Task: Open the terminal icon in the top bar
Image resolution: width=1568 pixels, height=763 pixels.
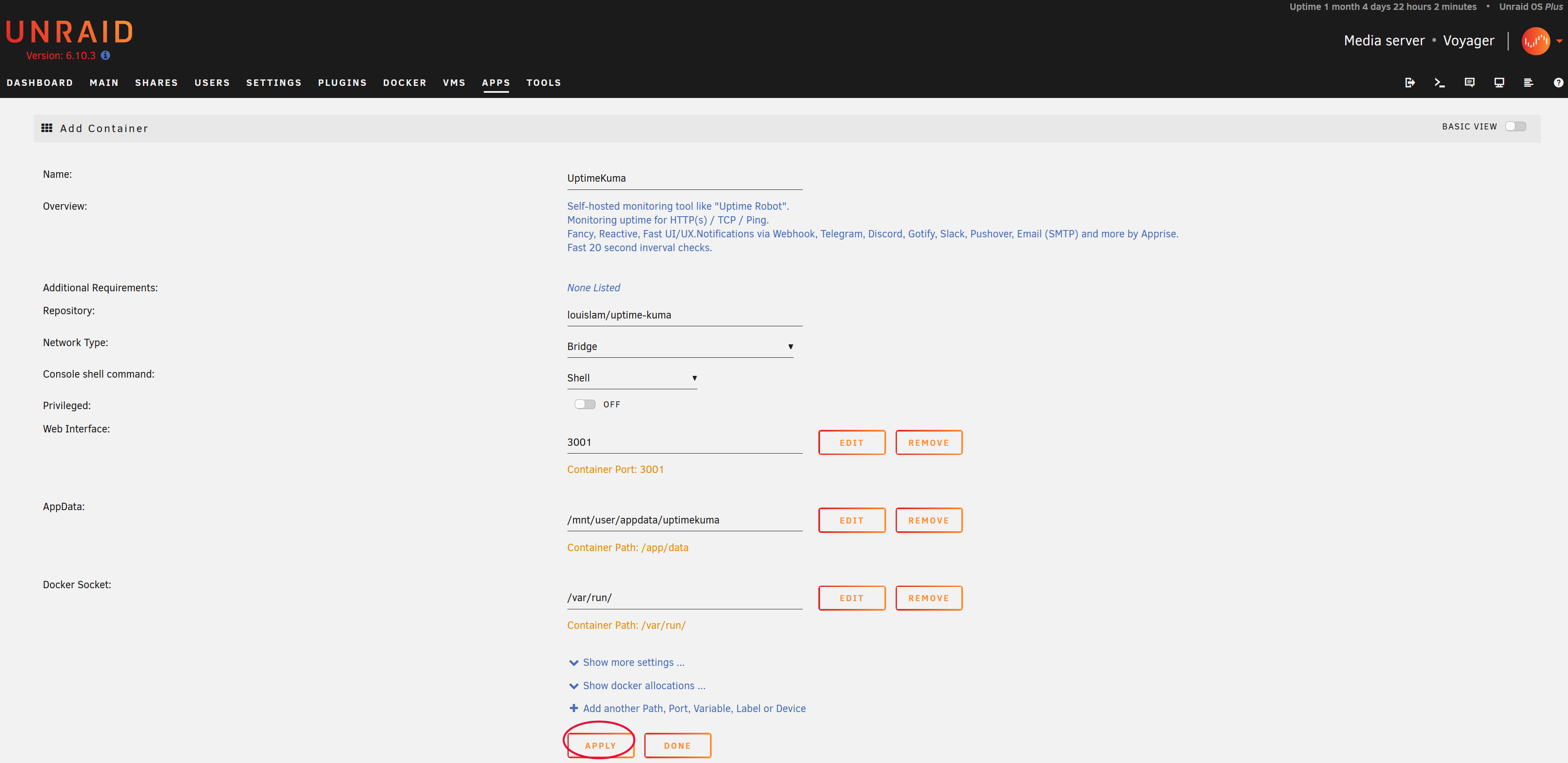Action: [x=1440, y=83]
